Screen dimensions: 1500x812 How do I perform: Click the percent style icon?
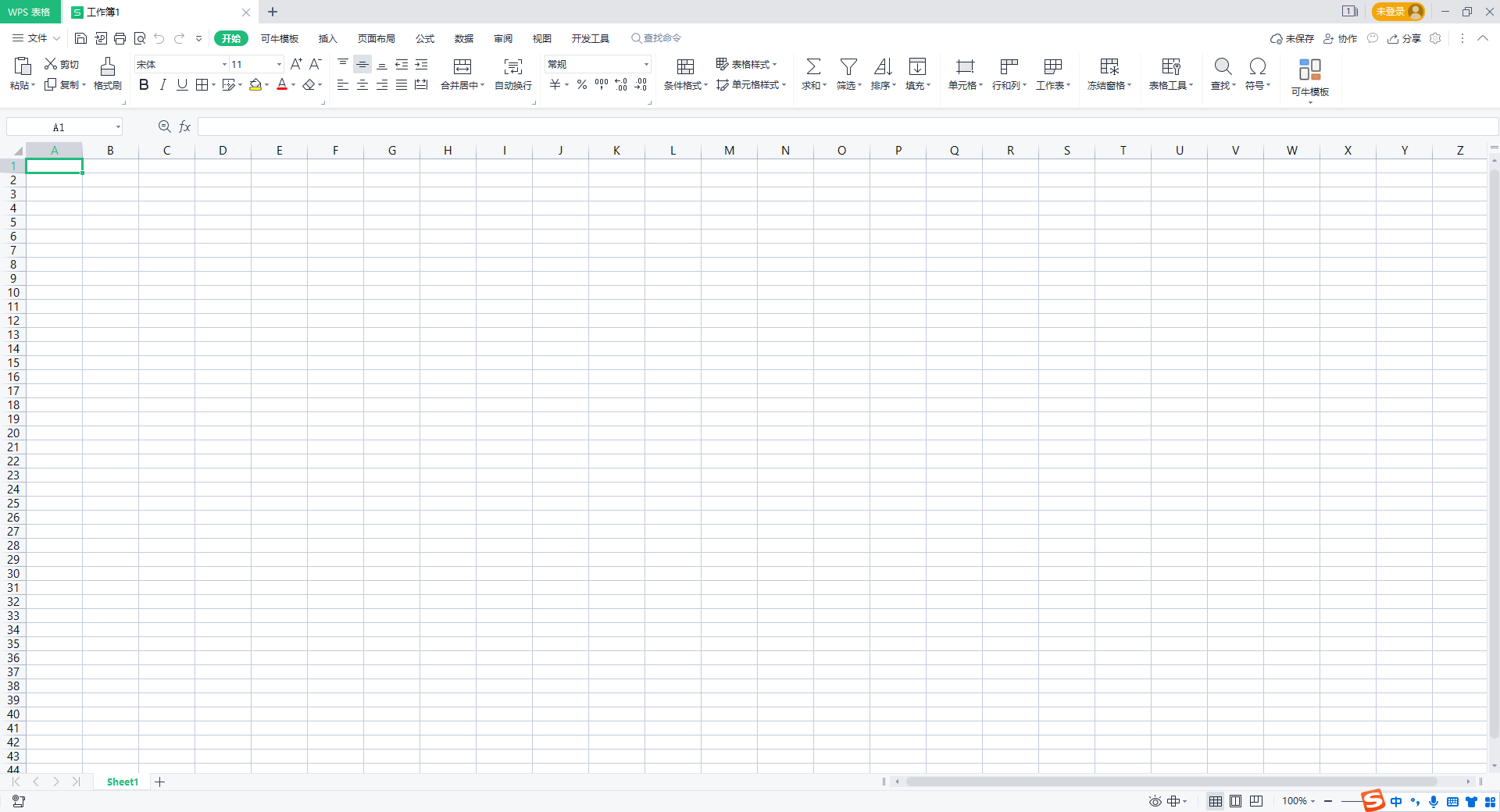point(582,84)
